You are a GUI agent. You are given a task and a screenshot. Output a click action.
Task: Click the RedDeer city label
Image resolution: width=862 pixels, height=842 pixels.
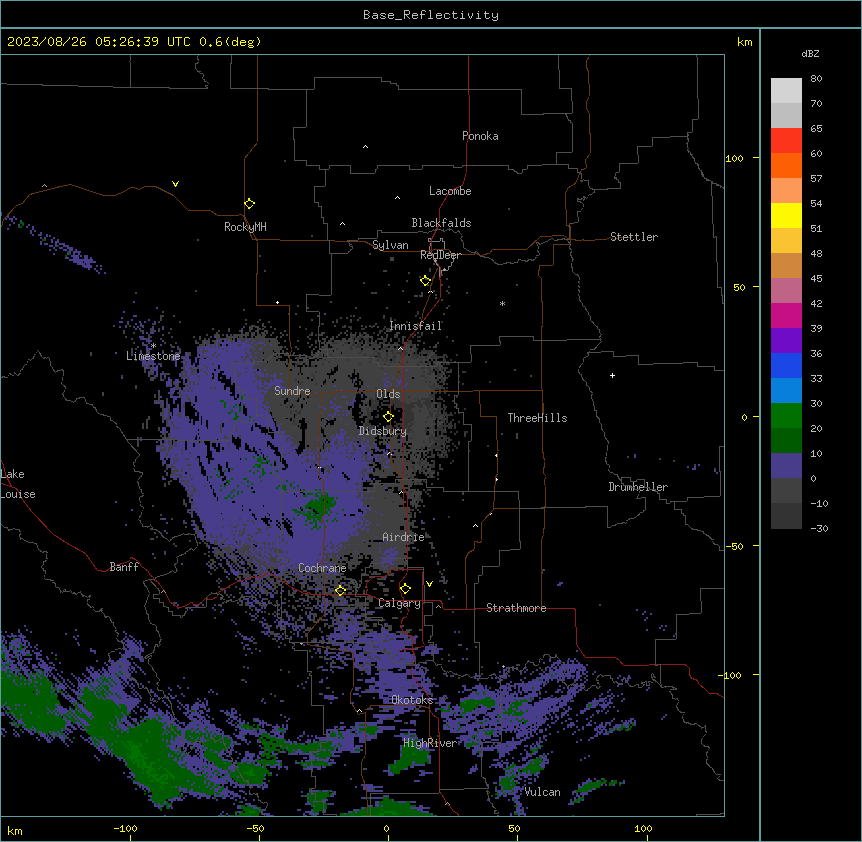[x=440, y=255]
